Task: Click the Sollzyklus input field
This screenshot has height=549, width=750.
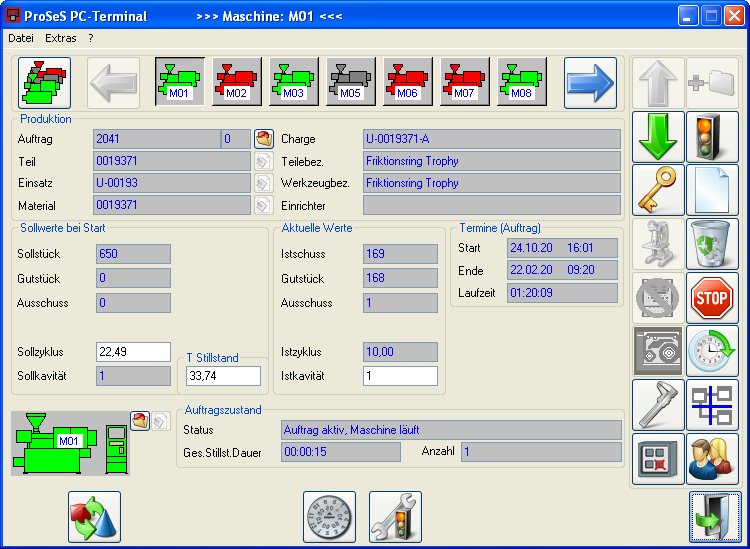Action: (x=133, y=352)
